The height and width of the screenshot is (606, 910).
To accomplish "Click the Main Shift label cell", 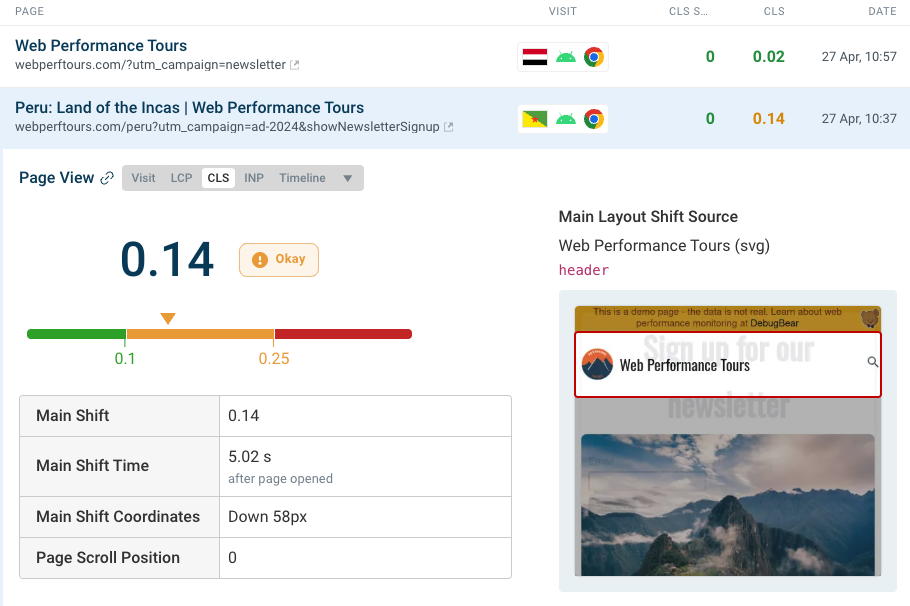I will tap(120, 416).
